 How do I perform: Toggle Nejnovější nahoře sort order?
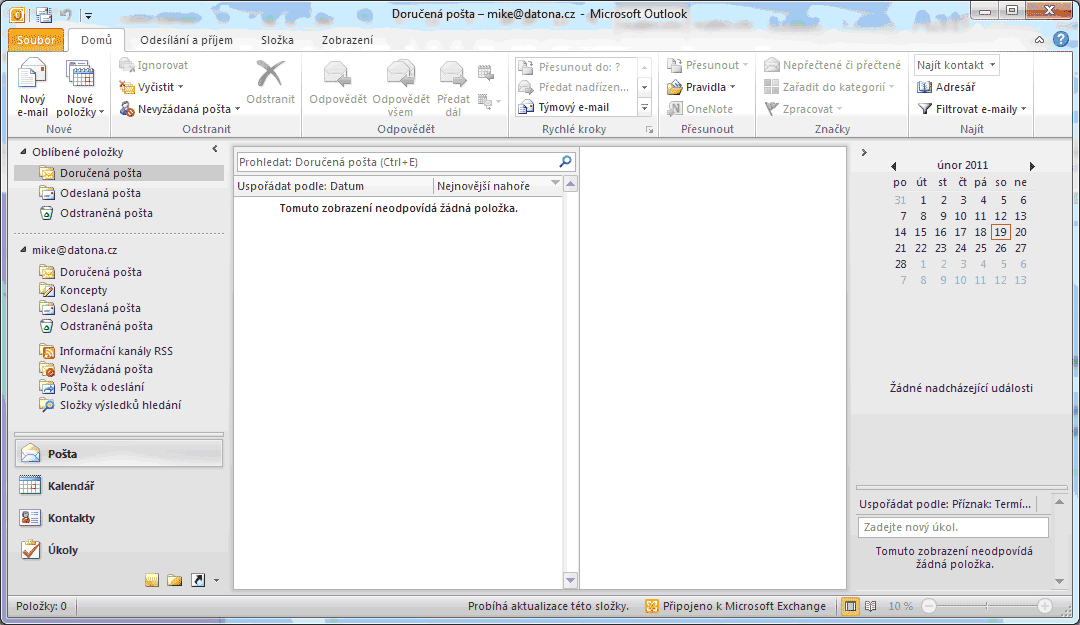point(497,186)
